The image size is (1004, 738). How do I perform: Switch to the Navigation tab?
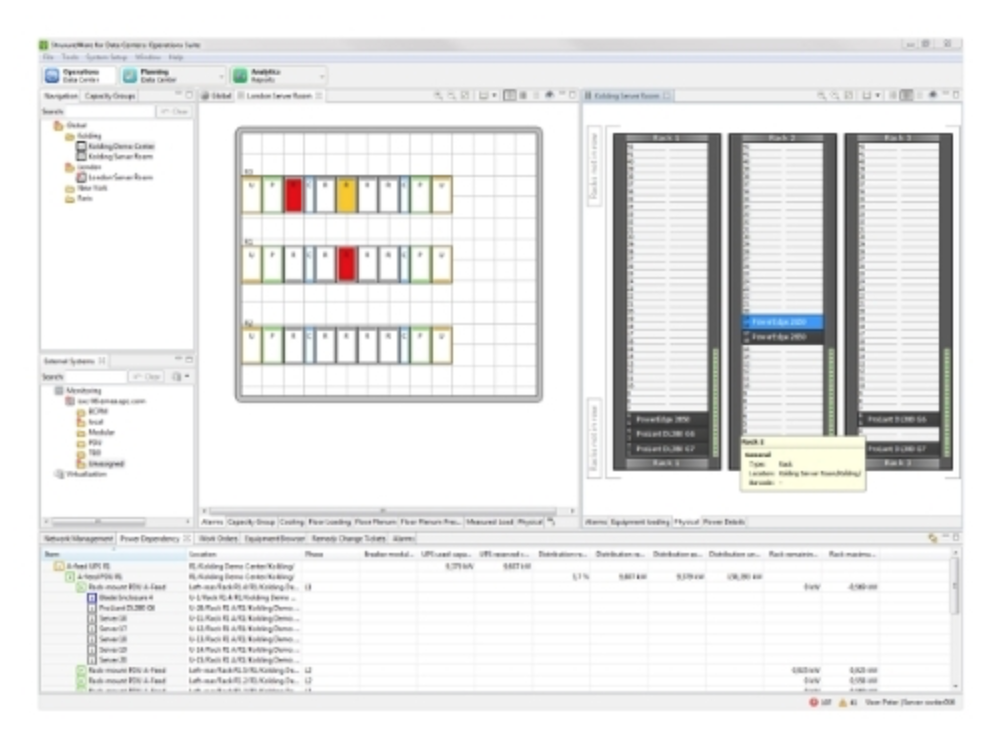tap(61, 96)
